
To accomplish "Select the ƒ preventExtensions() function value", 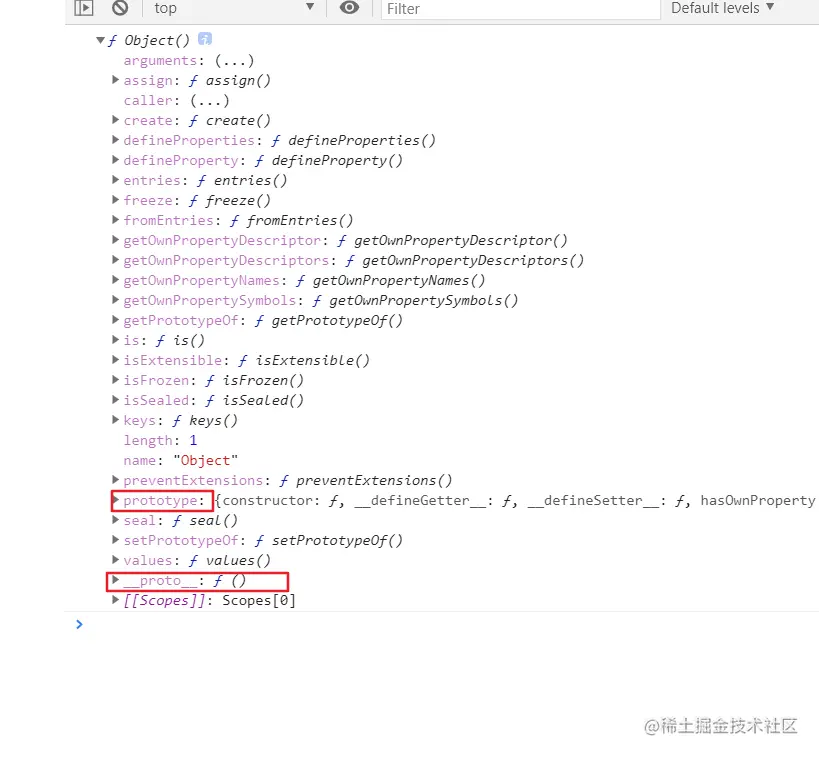I will pos(366,480).
